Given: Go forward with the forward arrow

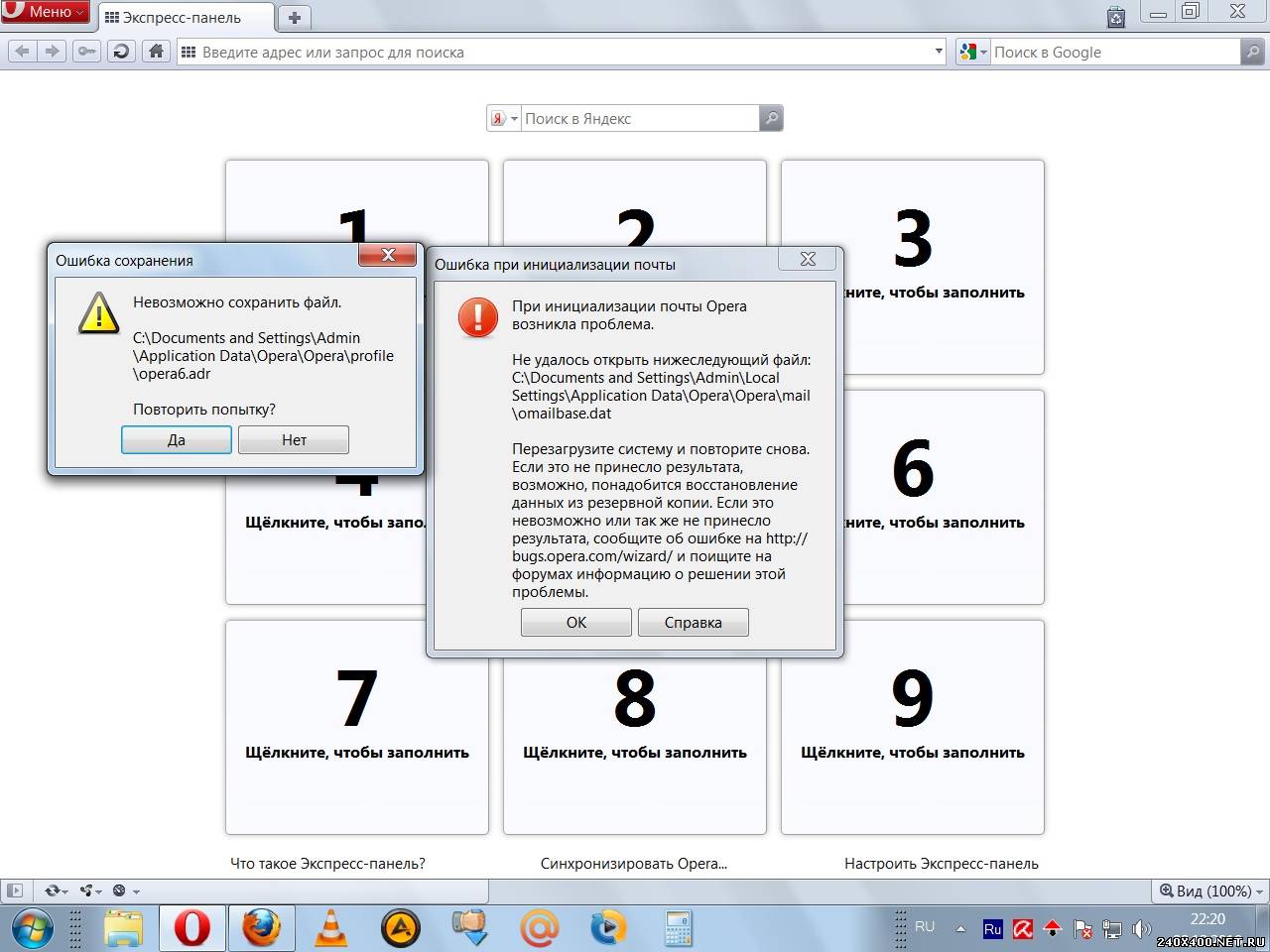Looking at the screenshot, I should [53, 52].
